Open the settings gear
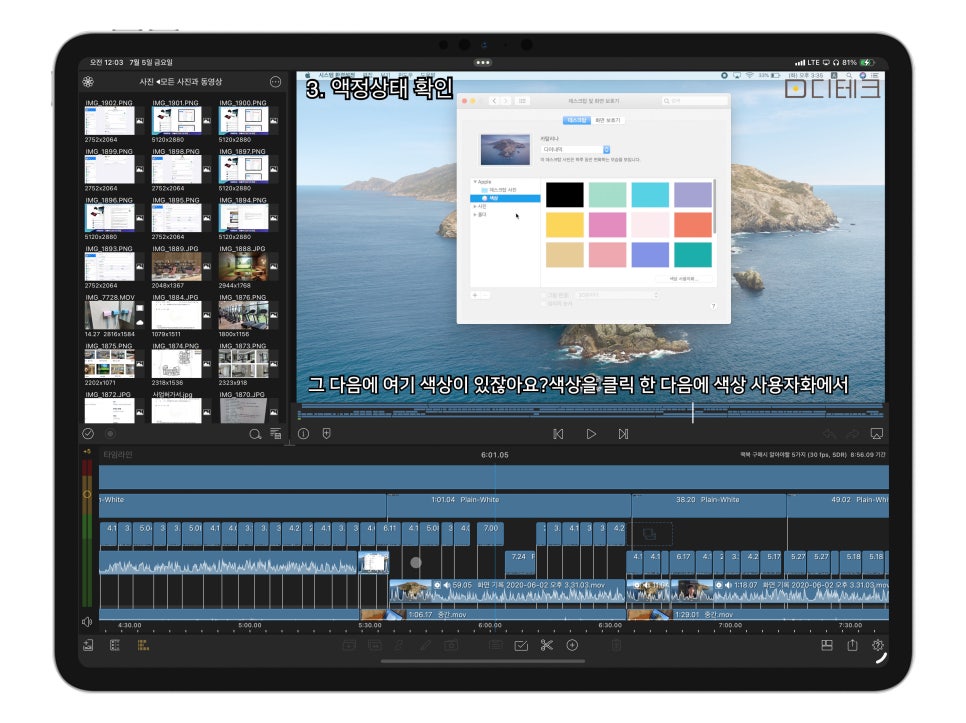The width and height of the screenshot is (966, 723). click(x=878, y=645)
